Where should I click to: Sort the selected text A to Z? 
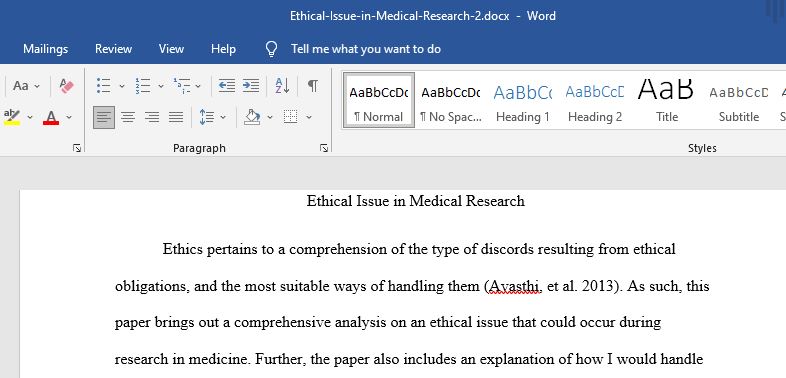pos(282,86)
